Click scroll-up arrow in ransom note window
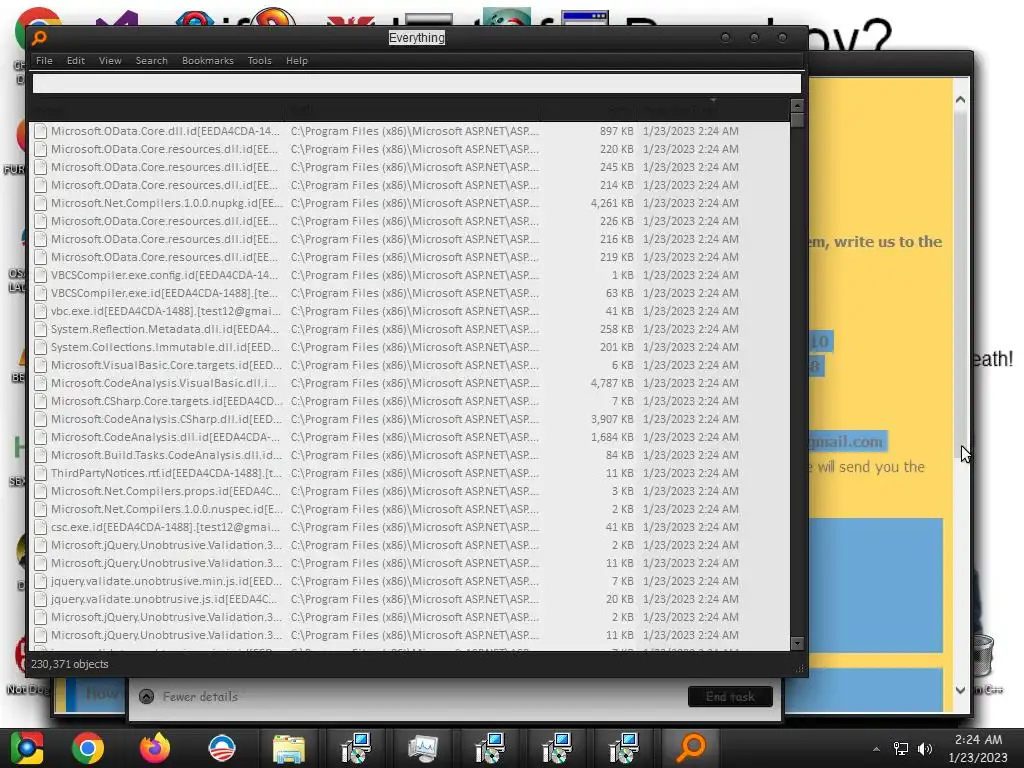Viewport: 1024px width, 768px height. tap(960, 100)
